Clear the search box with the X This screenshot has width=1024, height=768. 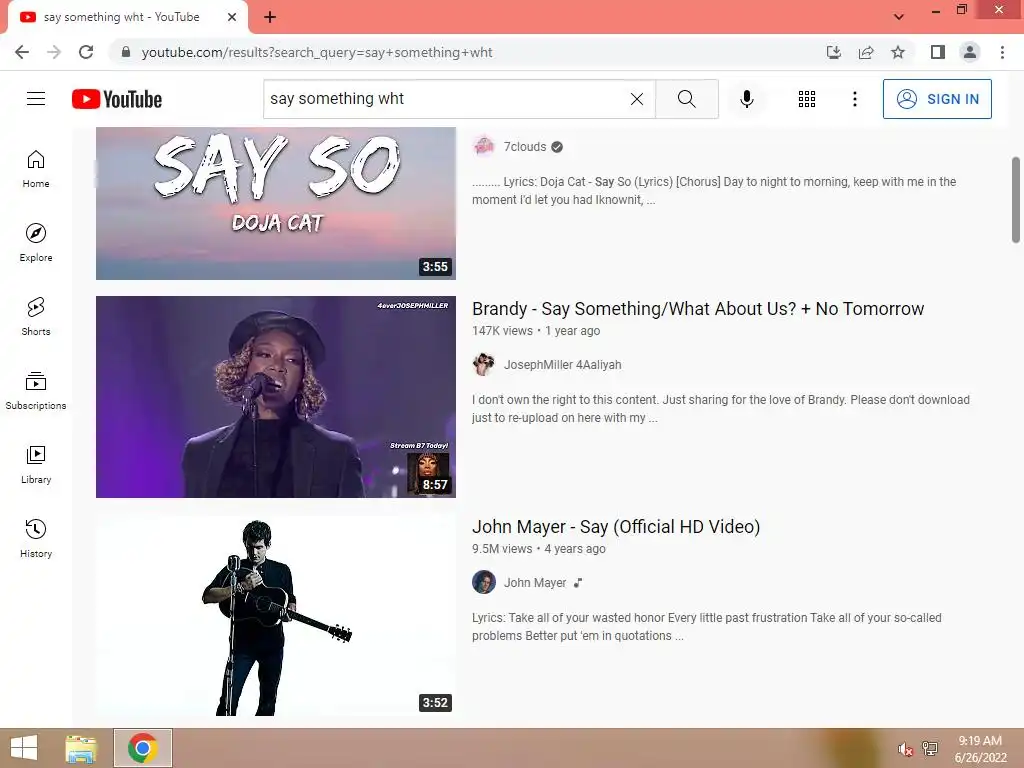(x=637, y=99)
